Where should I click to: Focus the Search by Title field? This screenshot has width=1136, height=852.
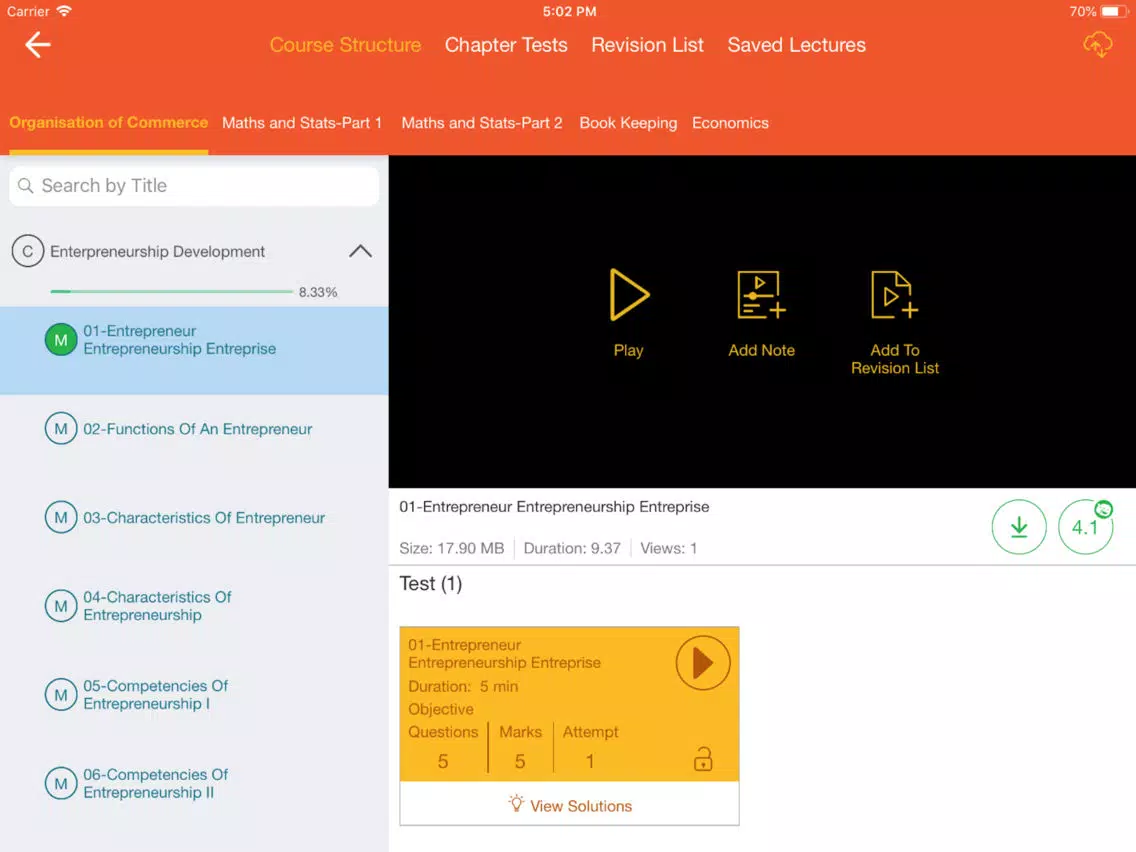click(x=194, y=186)
